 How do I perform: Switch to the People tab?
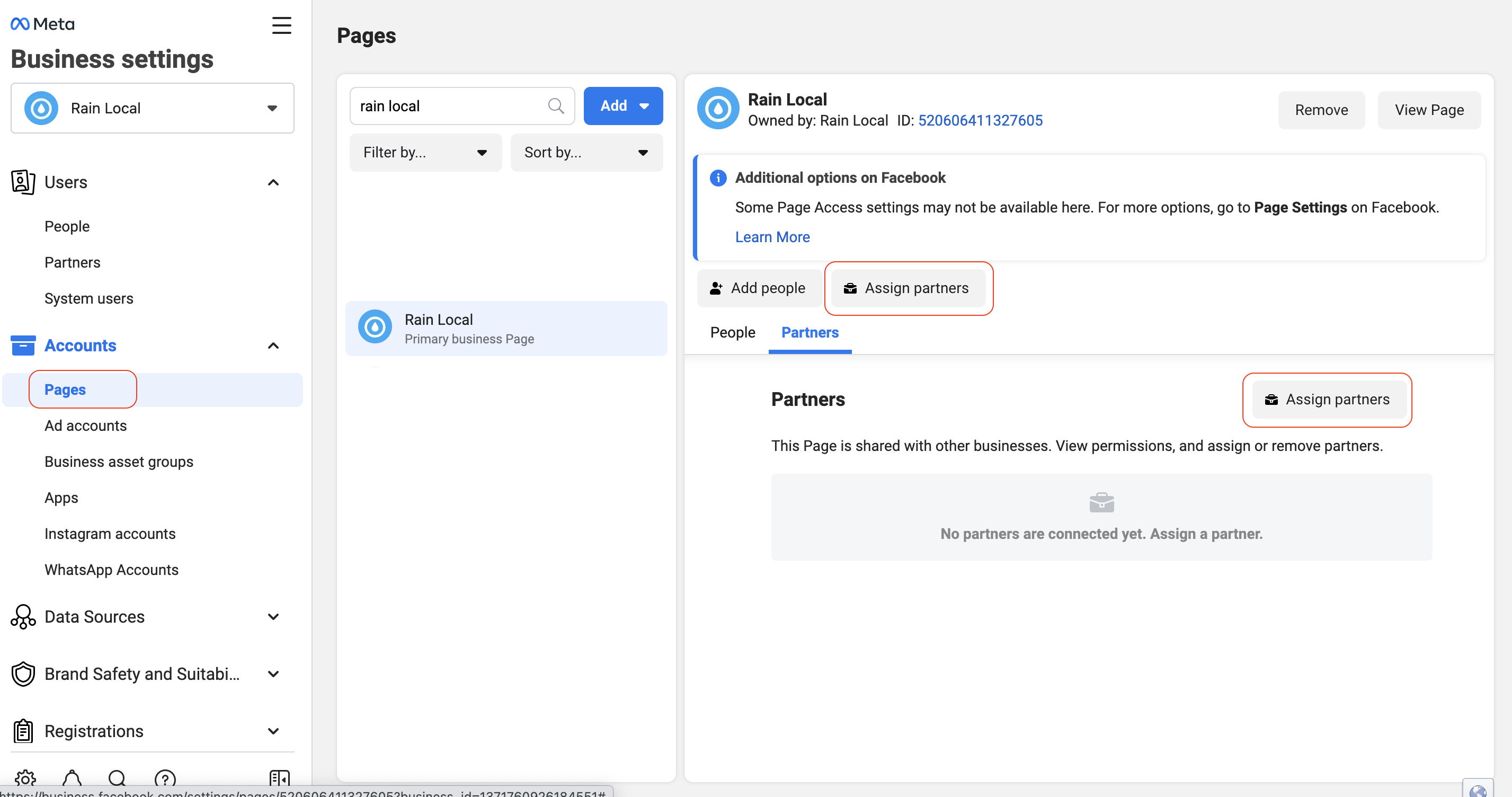(732, 332)
